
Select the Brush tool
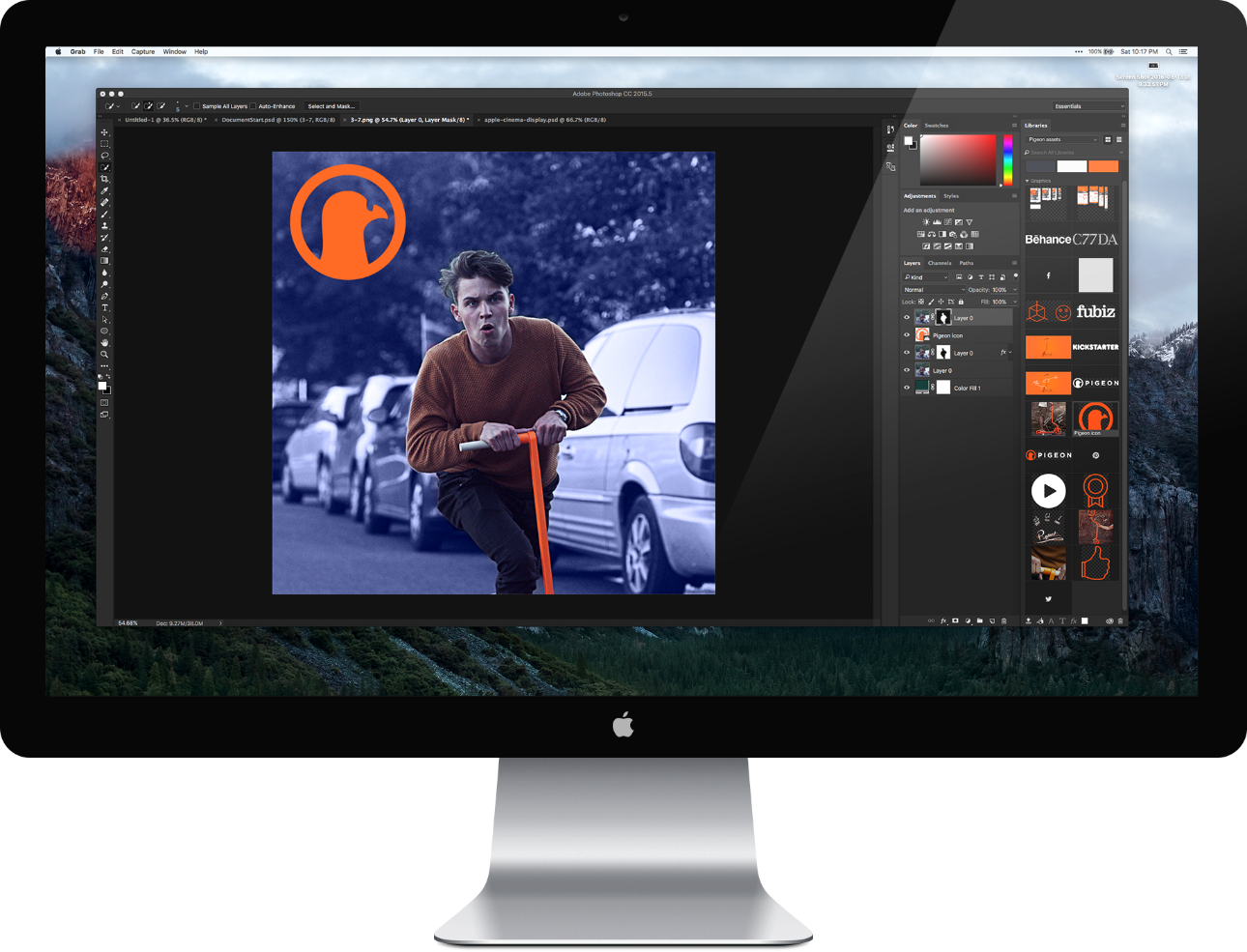click(x=104, y=215)
